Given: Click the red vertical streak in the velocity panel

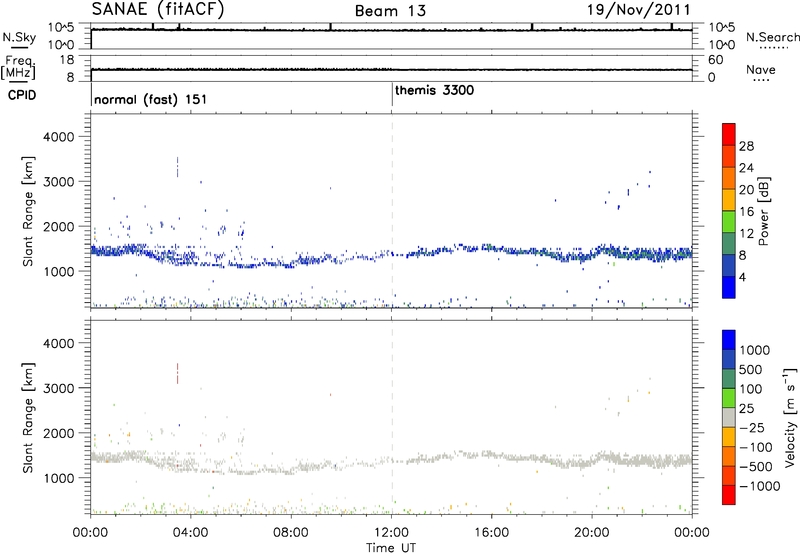Looking at the screenshot, I should click(x=177, y=373).
